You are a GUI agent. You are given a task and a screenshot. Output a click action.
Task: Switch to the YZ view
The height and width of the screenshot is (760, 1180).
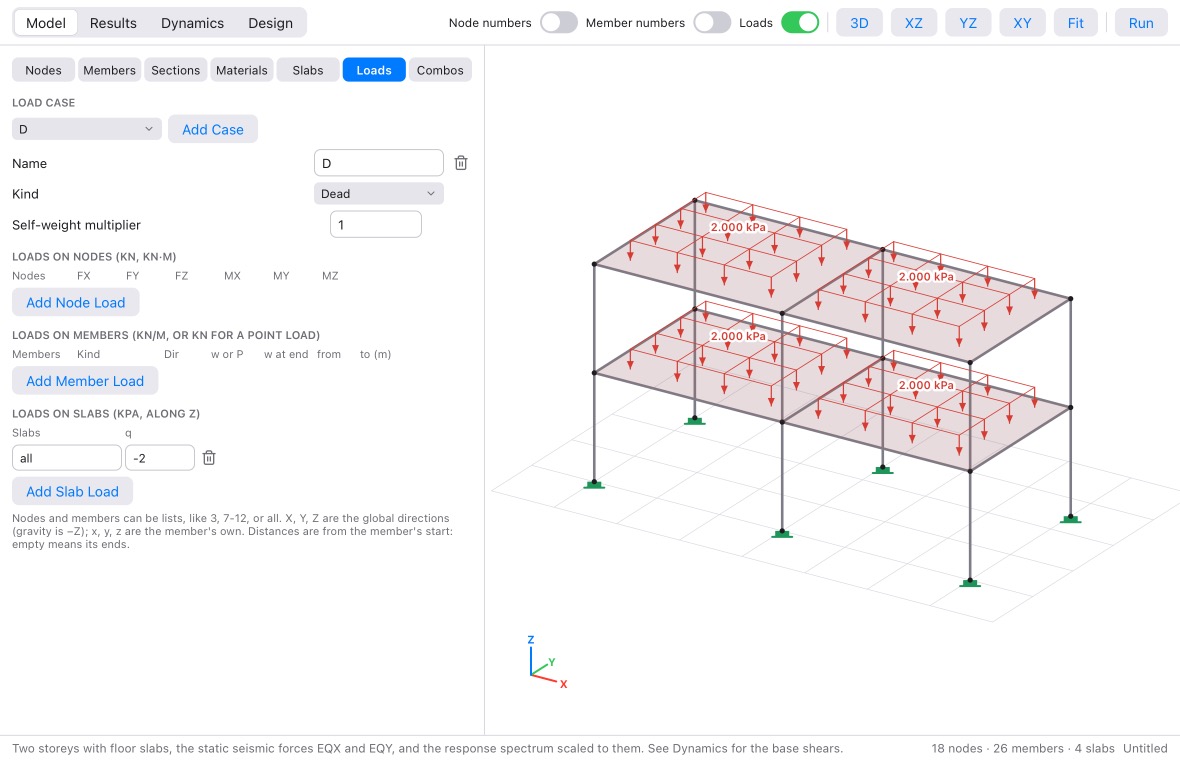click(968, 23)
